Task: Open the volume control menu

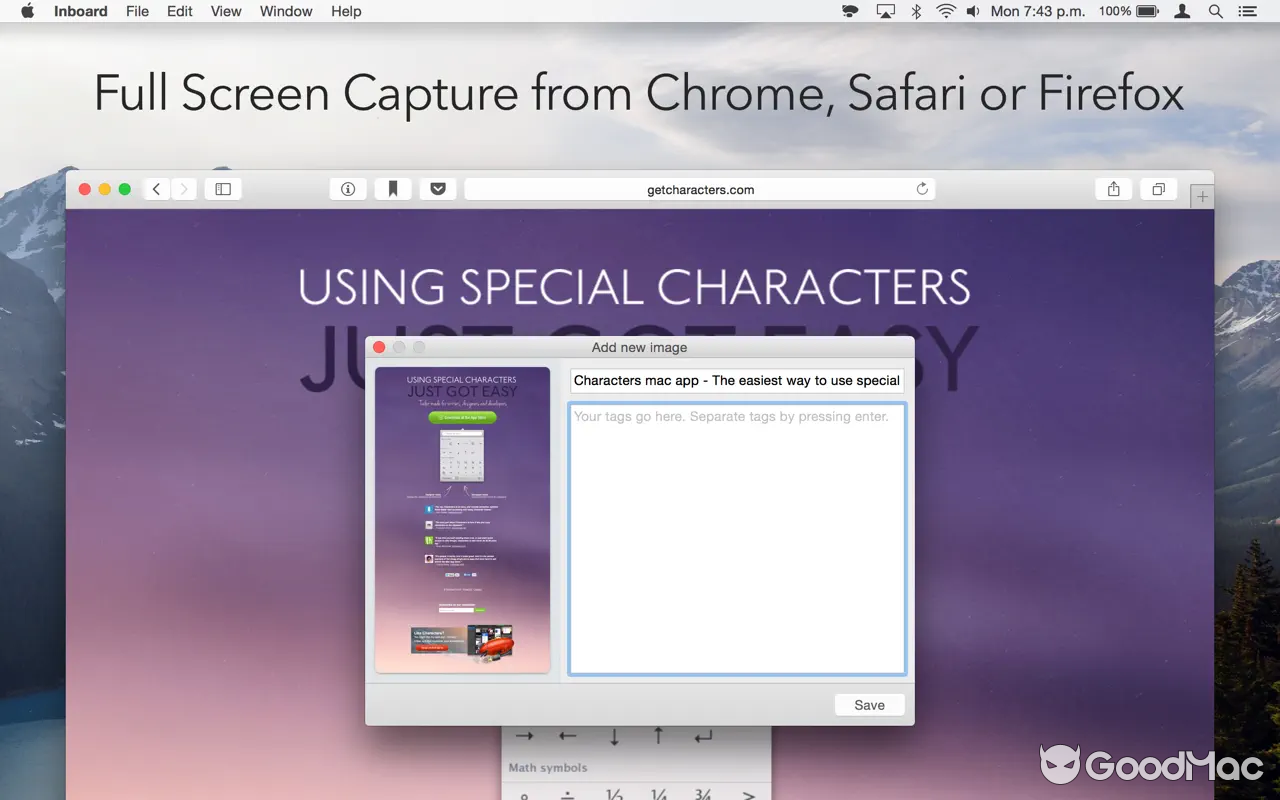Action: tap(972, 11)
